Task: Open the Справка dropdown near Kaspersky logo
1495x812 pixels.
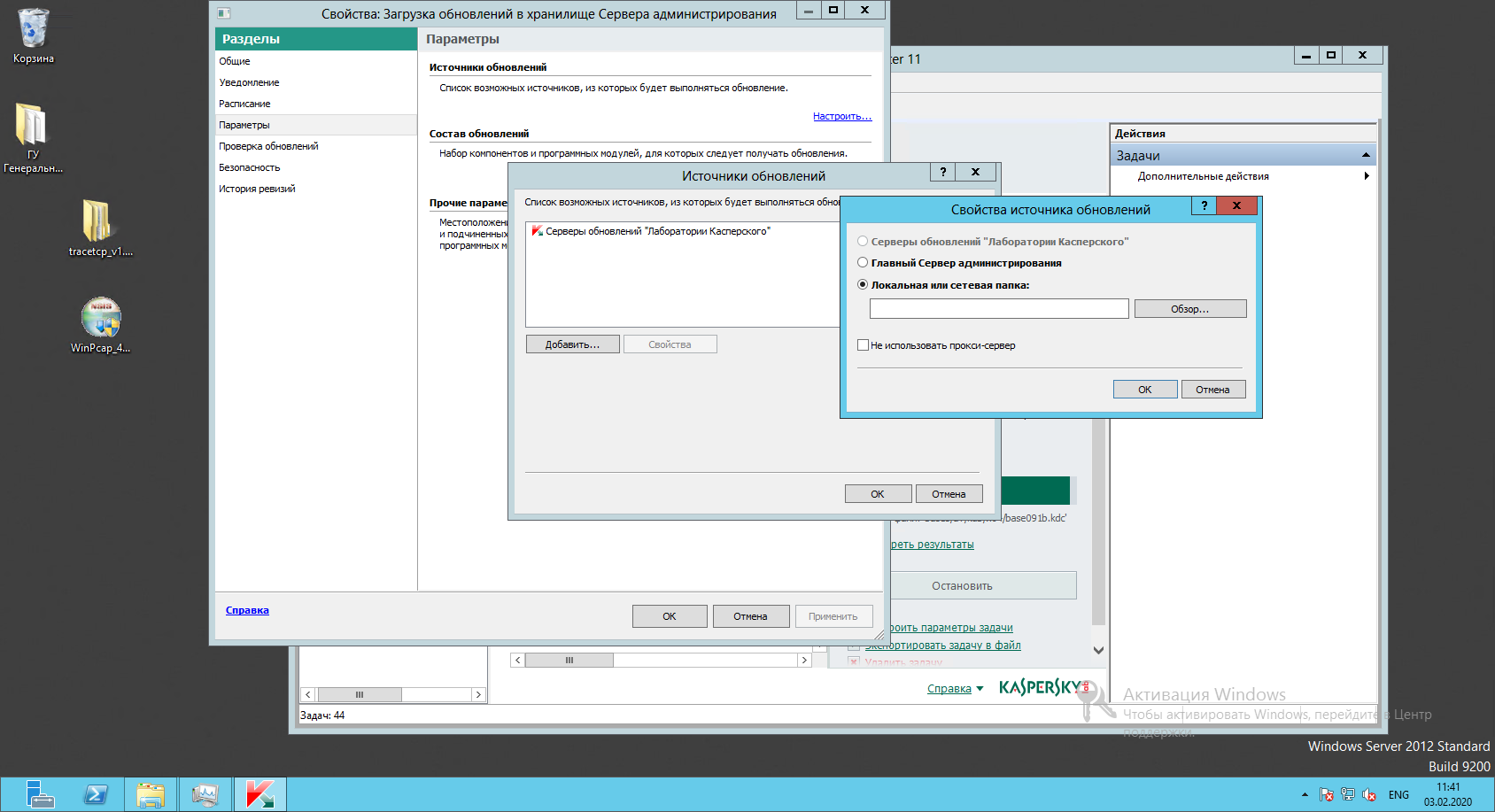Action: coord(955,689)
